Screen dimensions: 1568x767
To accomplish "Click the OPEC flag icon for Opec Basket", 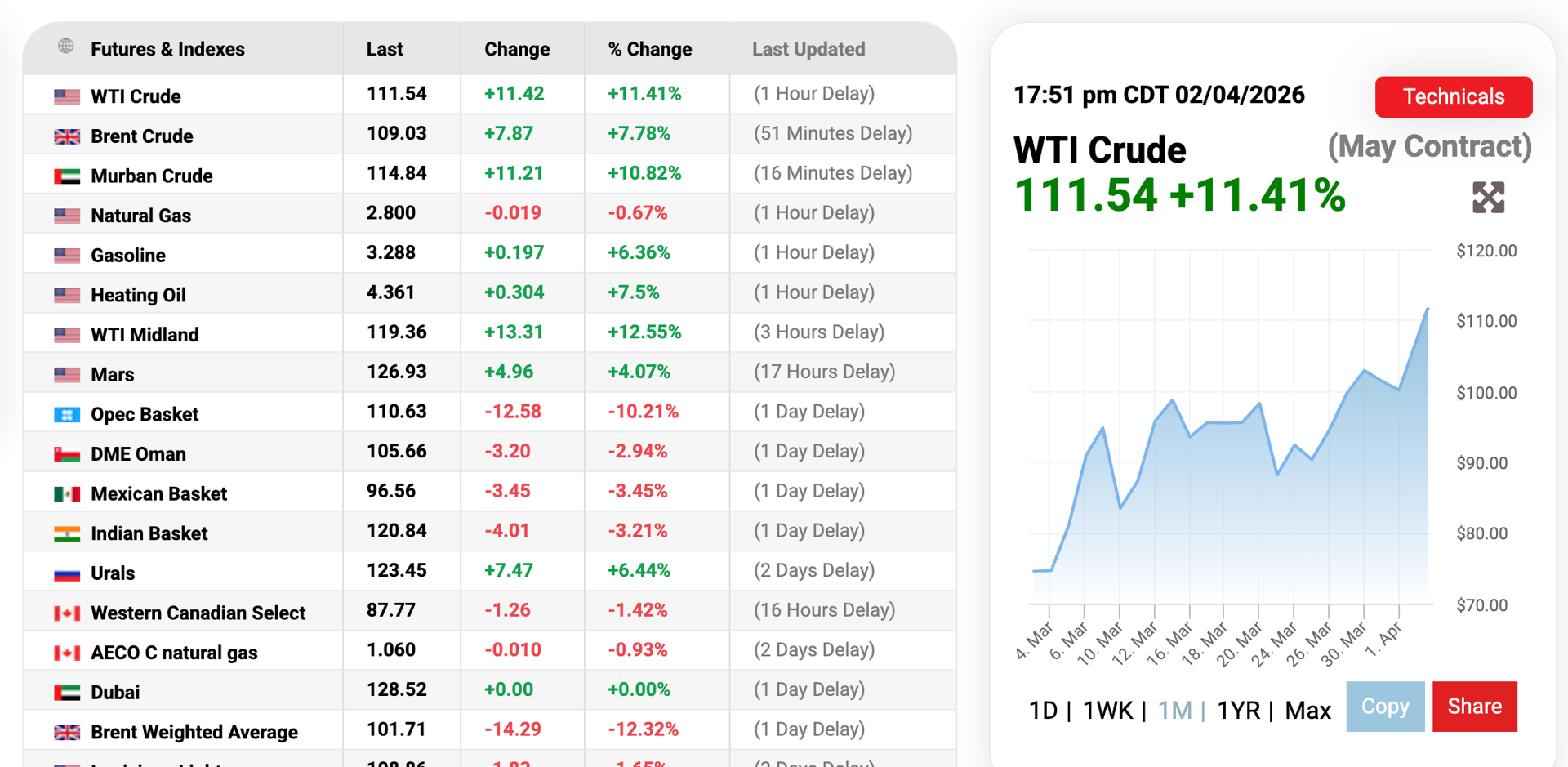I will 67,415.
